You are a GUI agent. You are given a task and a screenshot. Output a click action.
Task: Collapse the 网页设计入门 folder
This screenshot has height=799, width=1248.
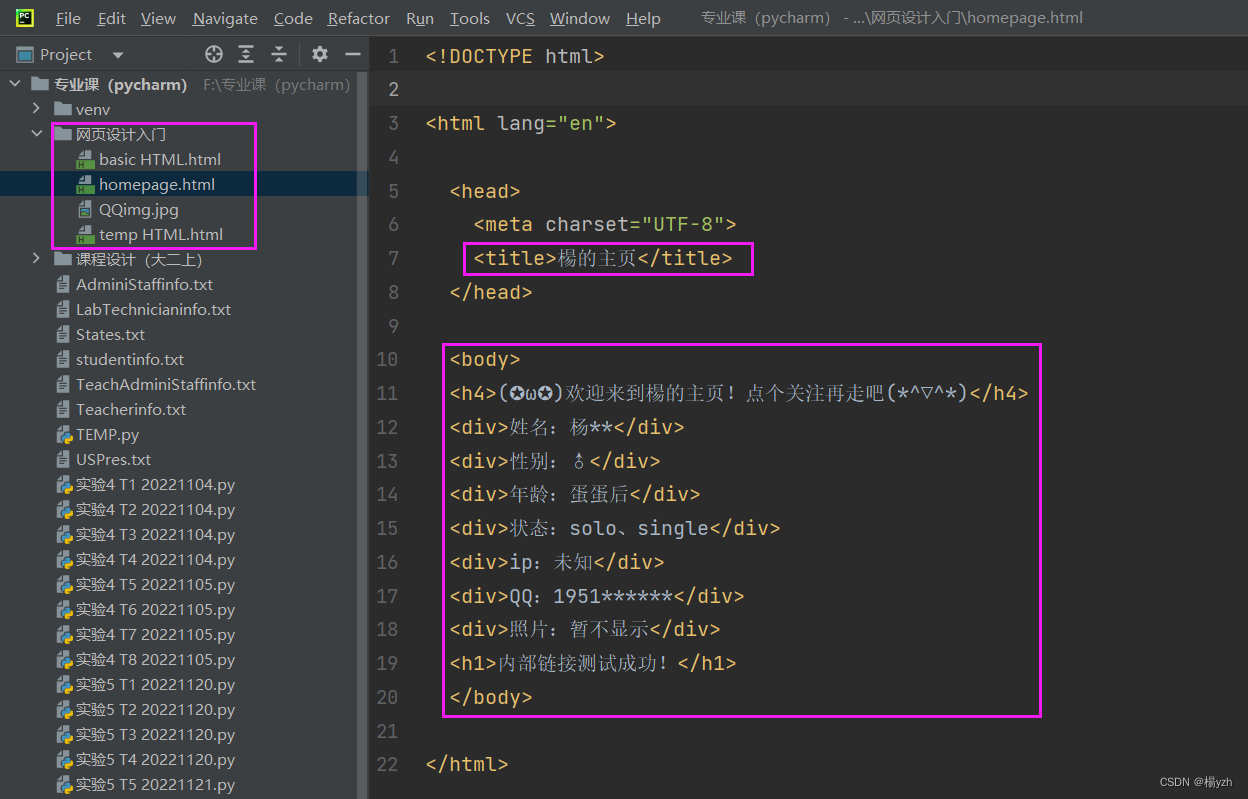click(36, 133)
